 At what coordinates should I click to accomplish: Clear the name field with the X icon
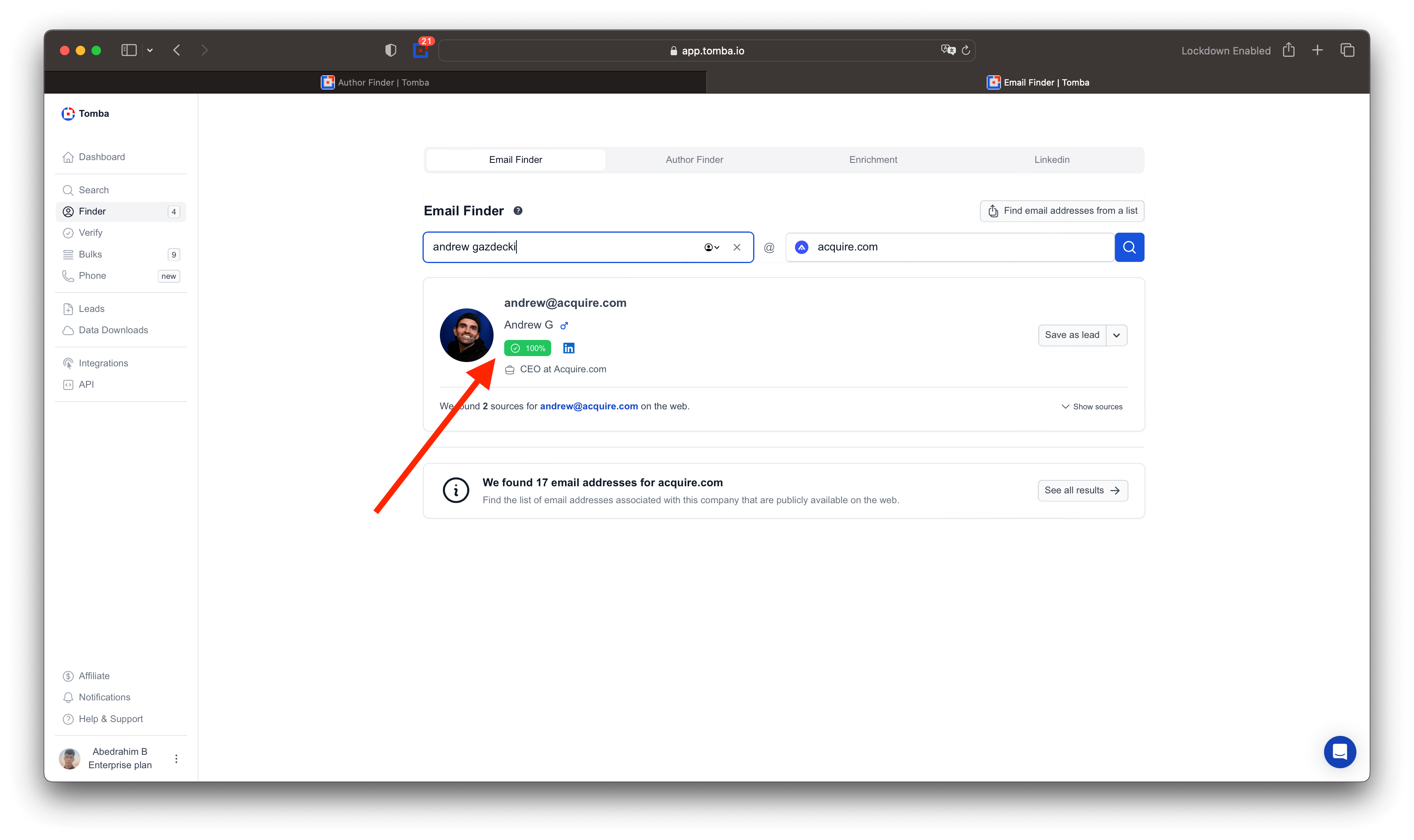(737, 247)
